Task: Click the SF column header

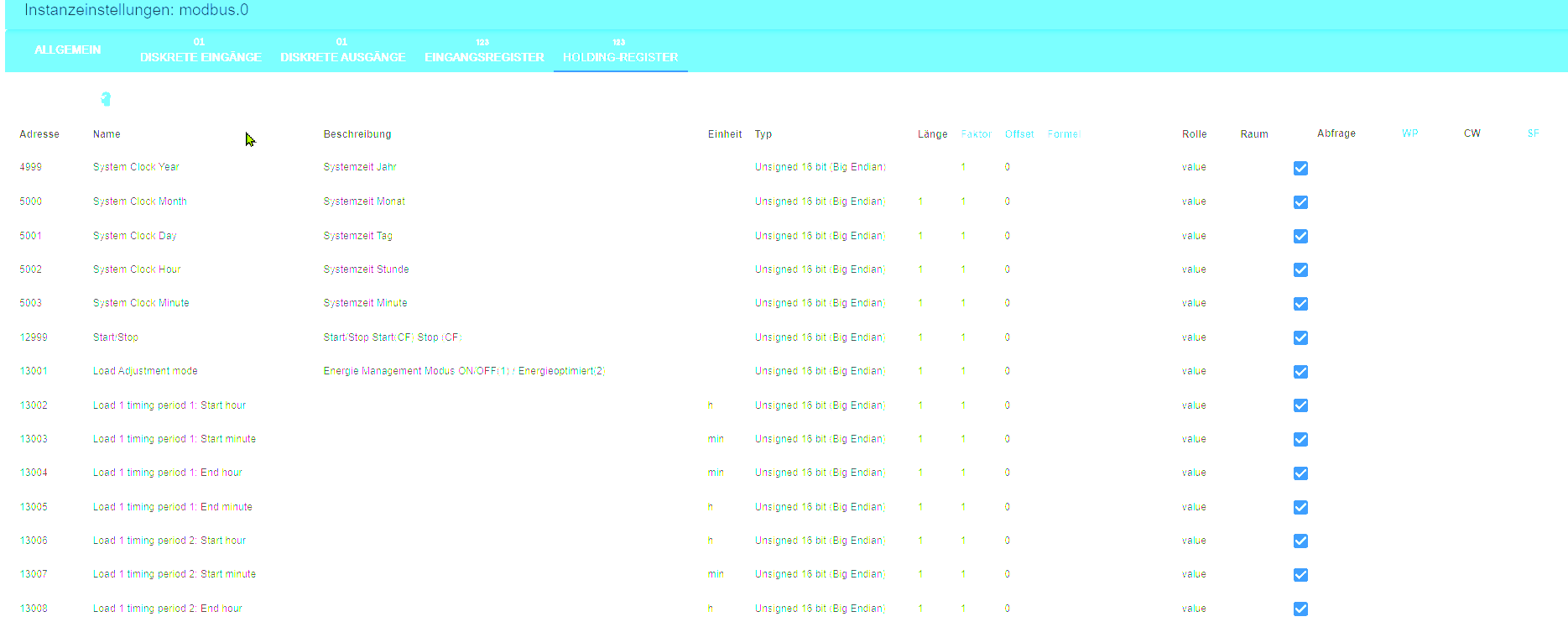Action: tap(1534, 133)
